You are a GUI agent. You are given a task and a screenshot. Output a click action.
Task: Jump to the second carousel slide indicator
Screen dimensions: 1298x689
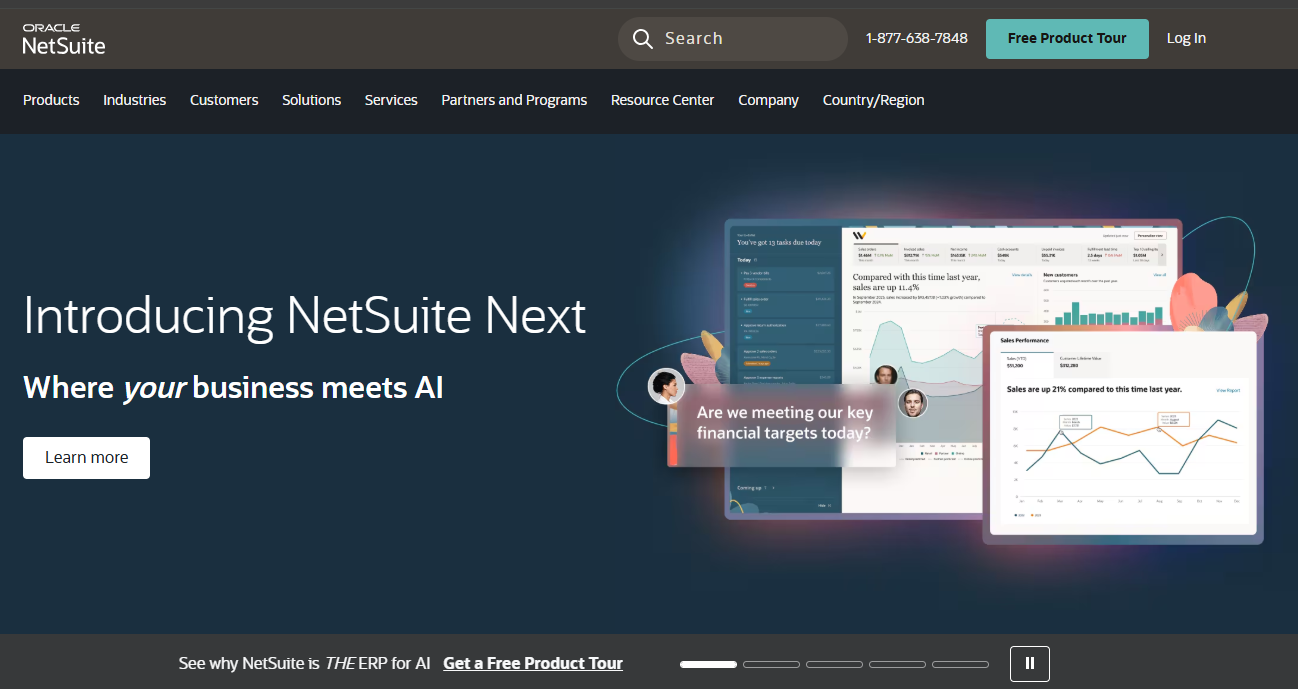pyautogui.click(x=771, y=664)
